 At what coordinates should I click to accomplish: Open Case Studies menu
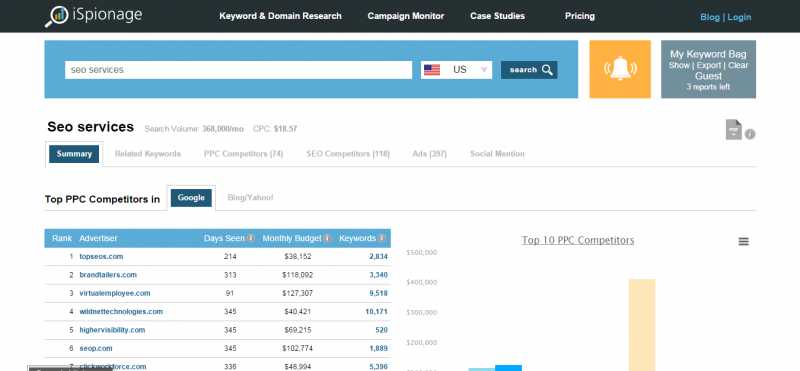coord(497,16)
